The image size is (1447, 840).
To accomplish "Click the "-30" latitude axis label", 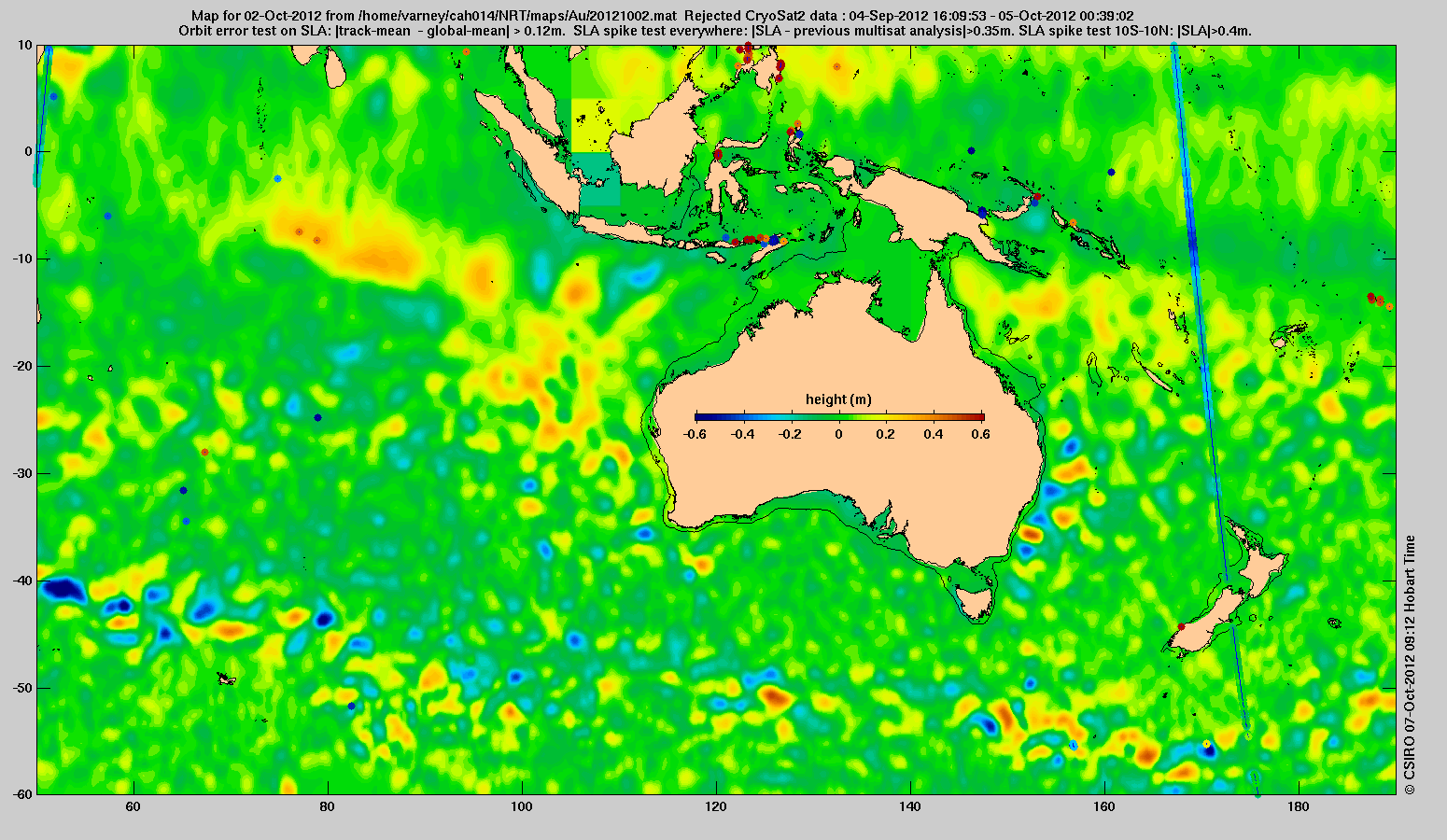I will [22, 473].
